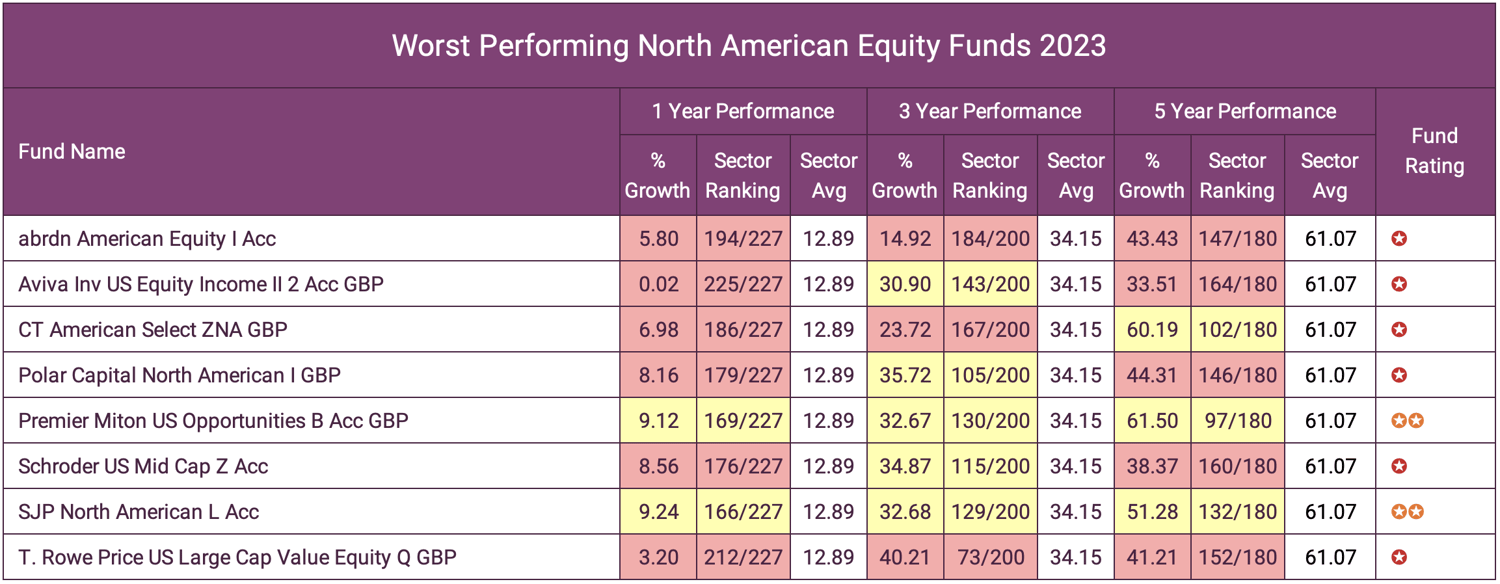Click the Fund Name column header

coord(72,152)
